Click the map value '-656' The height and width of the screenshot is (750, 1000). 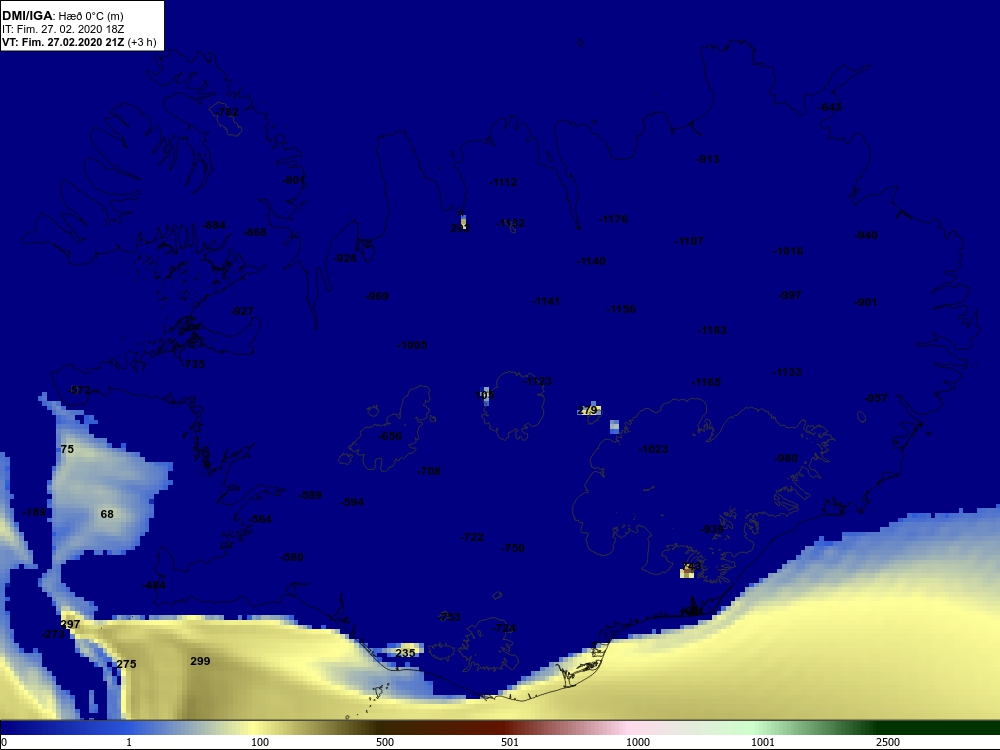[x=390, y=436]
